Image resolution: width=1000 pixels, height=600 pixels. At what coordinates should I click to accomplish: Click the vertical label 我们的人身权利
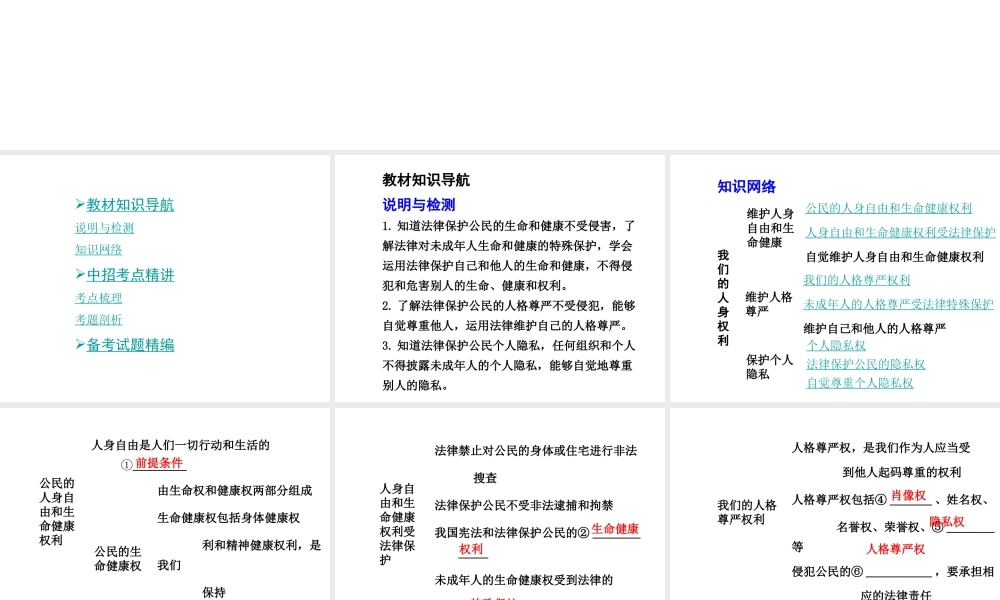click(723, 298)
